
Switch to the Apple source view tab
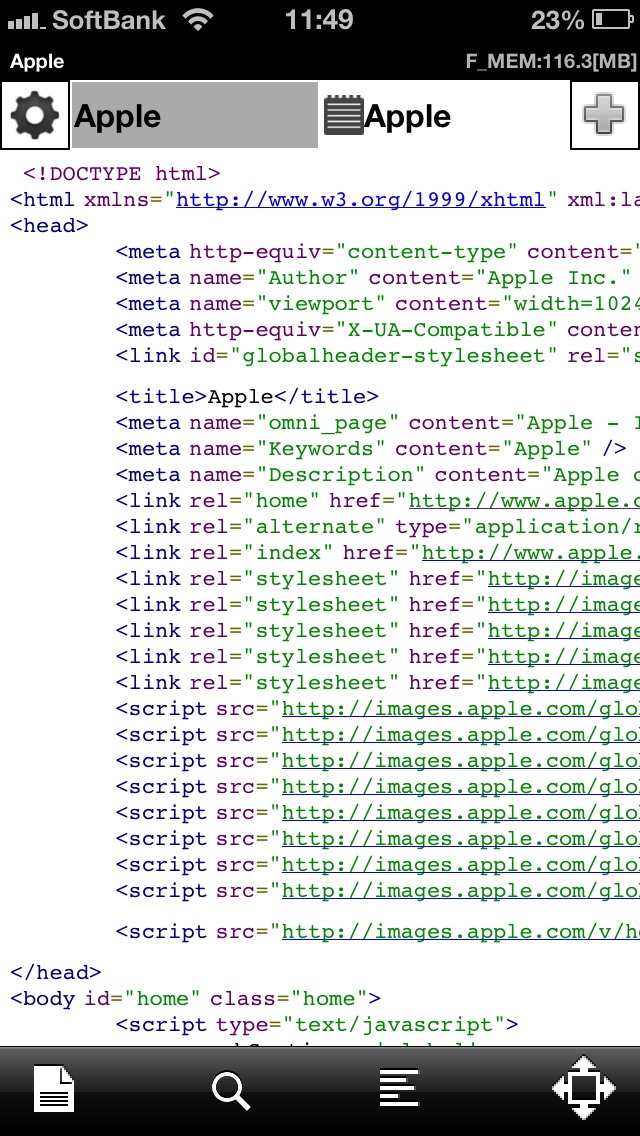(444, 115)
